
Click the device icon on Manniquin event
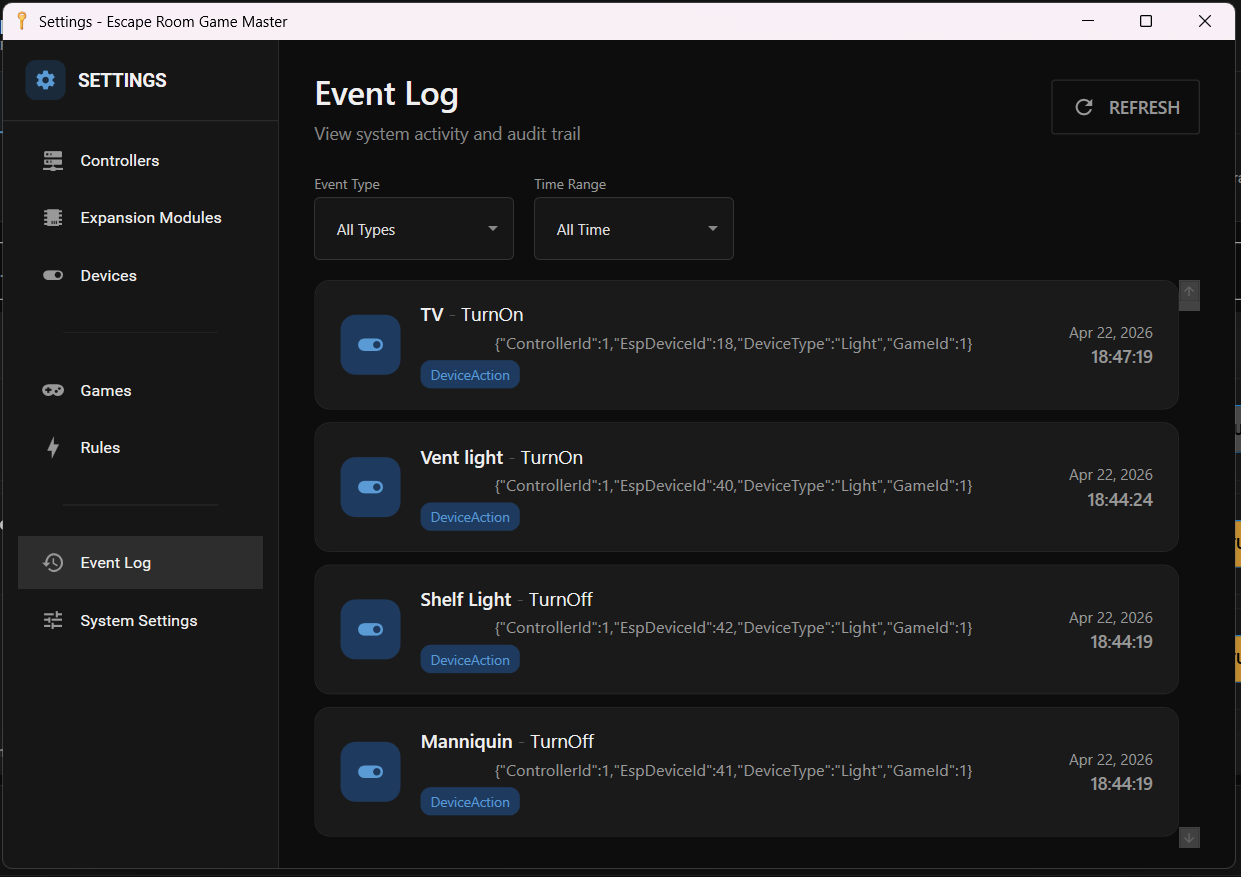pyautogui.click(x=370, y=772)
